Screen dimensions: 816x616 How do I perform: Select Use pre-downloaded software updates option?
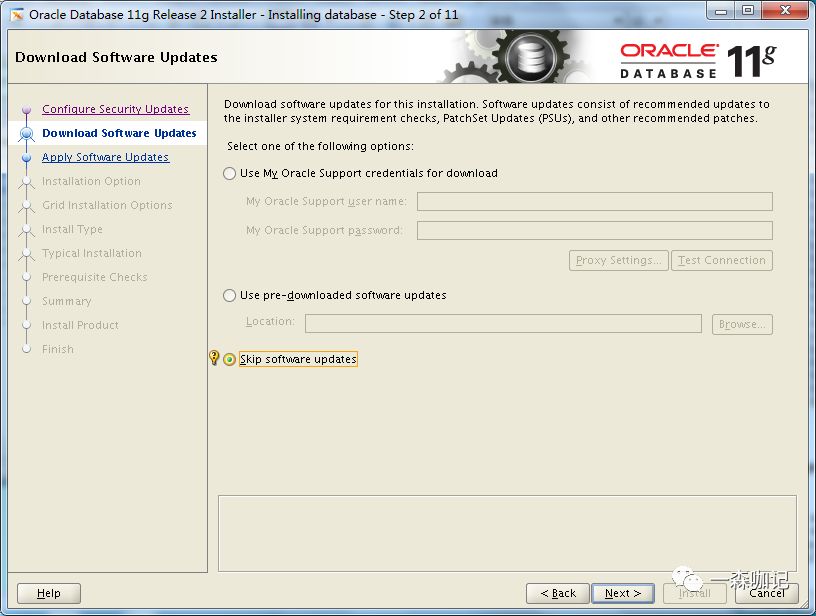[x=230, y=296]
